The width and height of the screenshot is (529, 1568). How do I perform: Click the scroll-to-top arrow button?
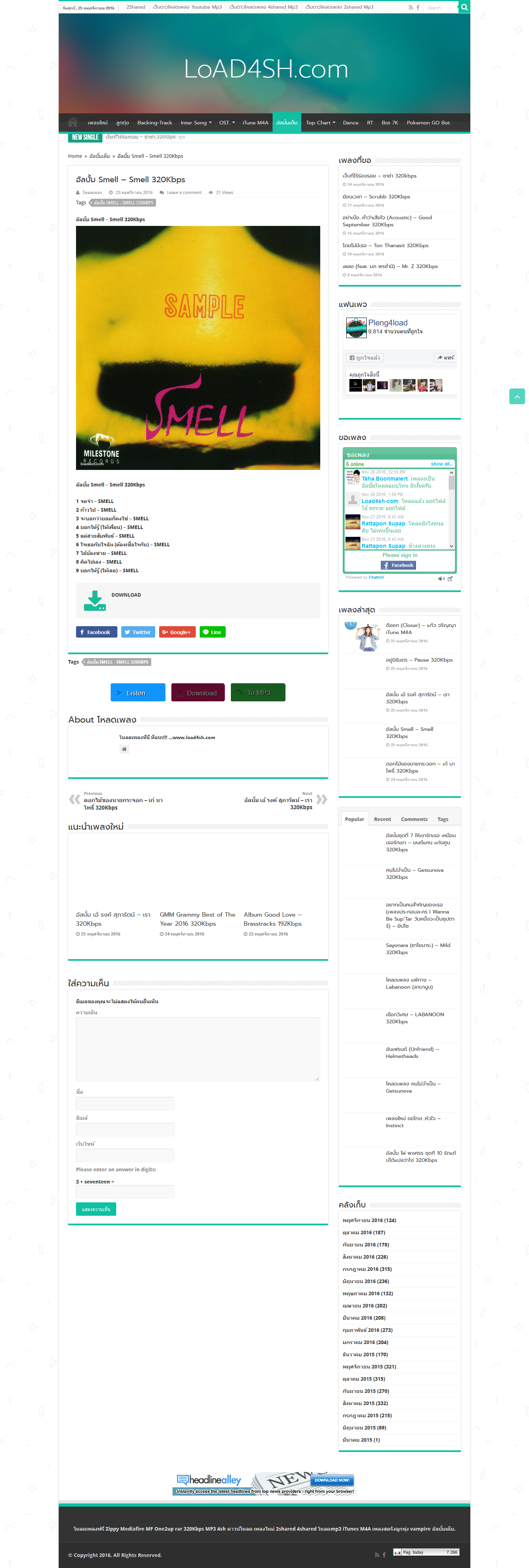[x=517, y=396]
